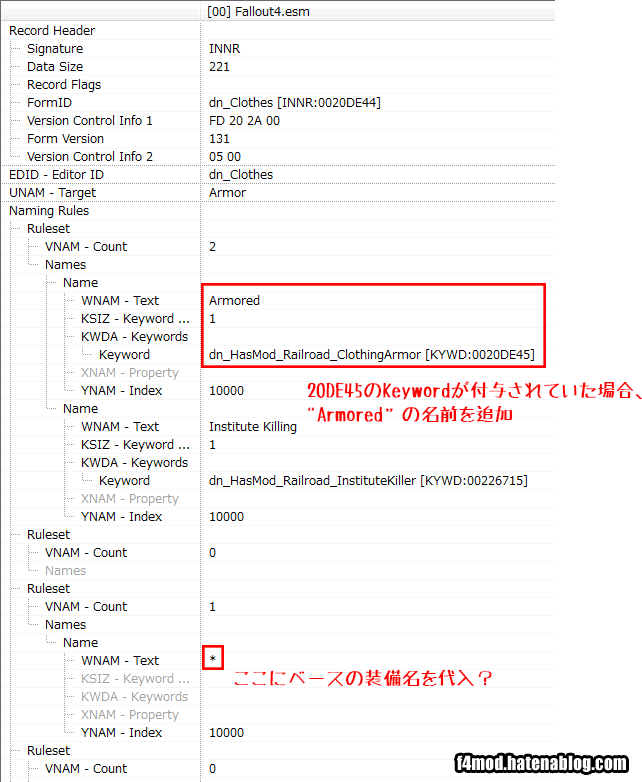Select the 05 00 value
The width and height of the screenshot is (642, 782).
(x=225, y=156)
